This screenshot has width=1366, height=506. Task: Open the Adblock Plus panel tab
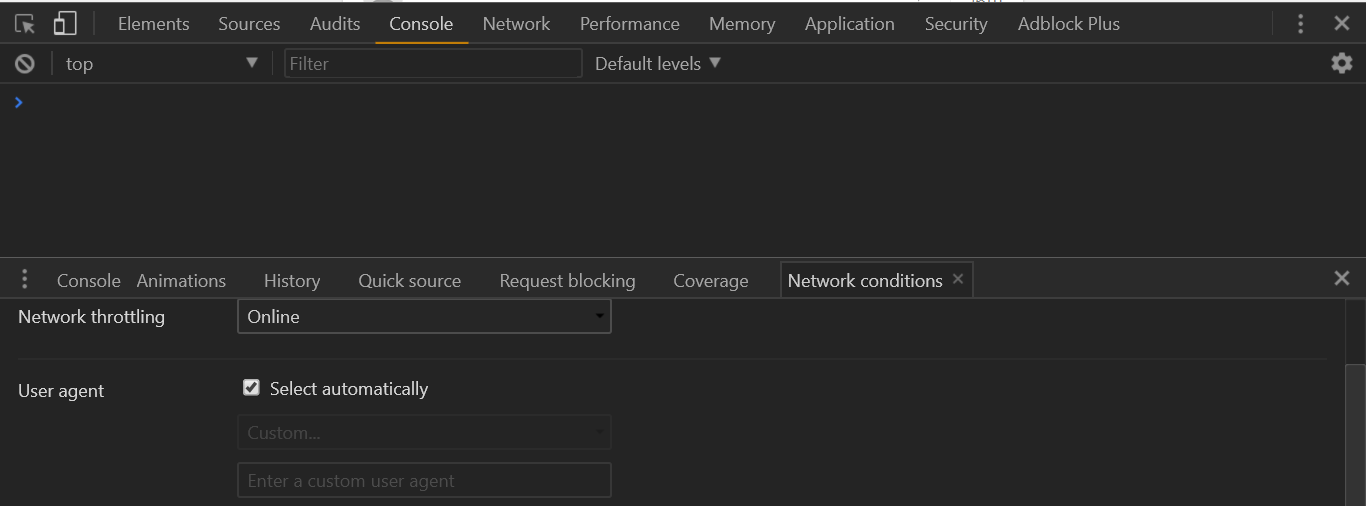point(1069,24)
